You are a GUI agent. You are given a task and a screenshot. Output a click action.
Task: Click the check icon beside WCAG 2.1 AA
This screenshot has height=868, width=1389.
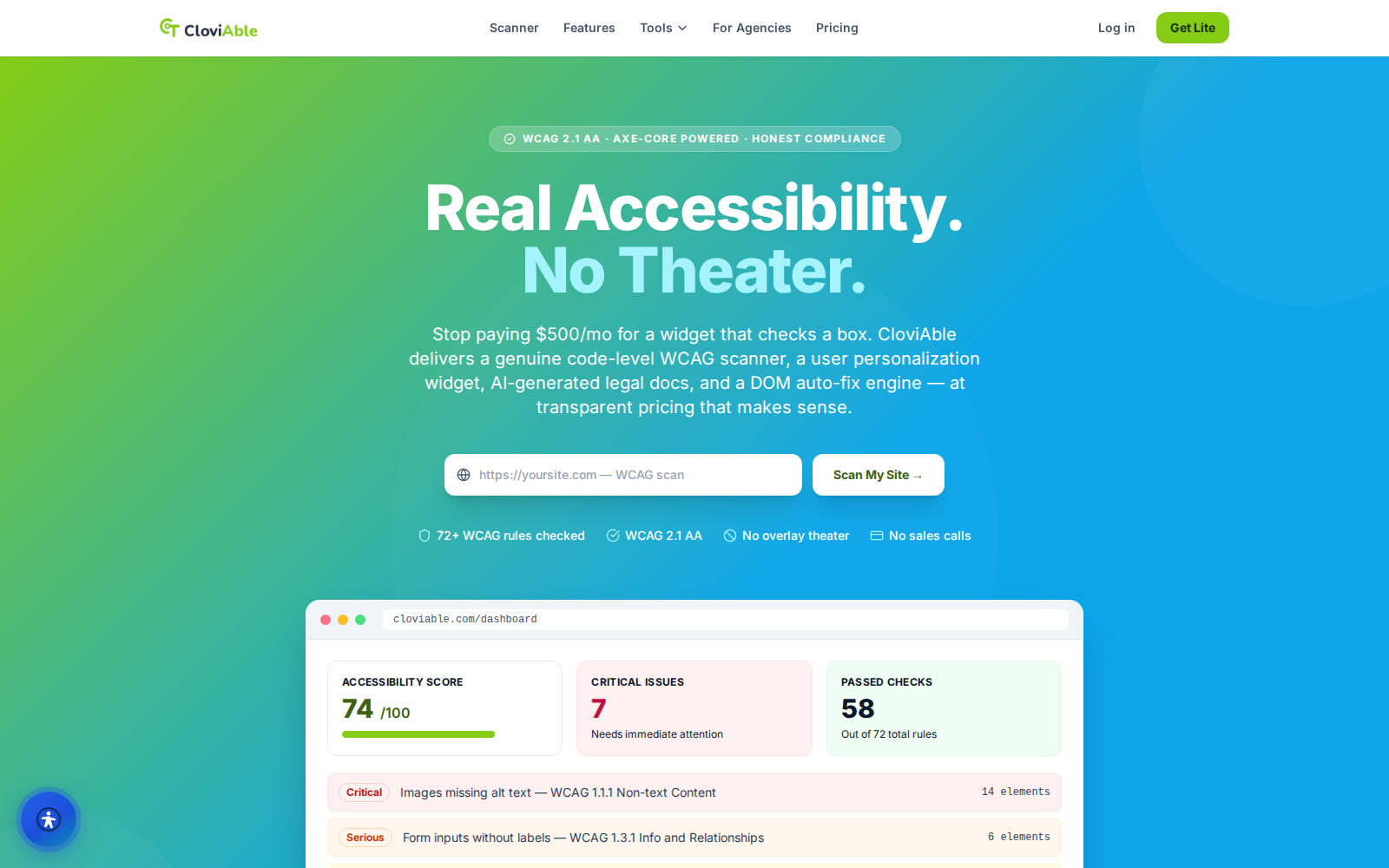point(613,536)
